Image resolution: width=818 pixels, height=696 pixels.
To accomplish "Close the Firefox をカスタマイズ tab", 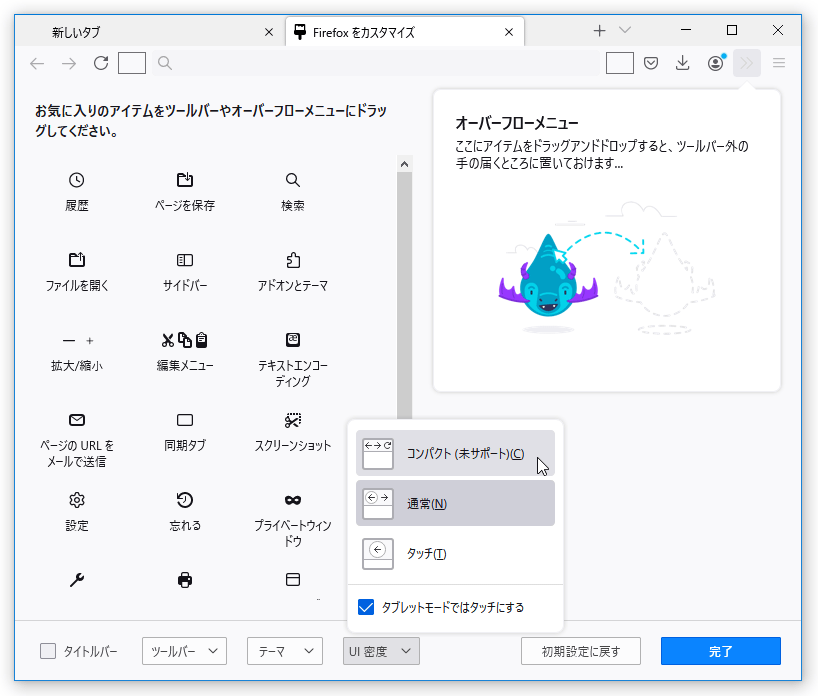I will pyautogui.click(x=509, y=32).
